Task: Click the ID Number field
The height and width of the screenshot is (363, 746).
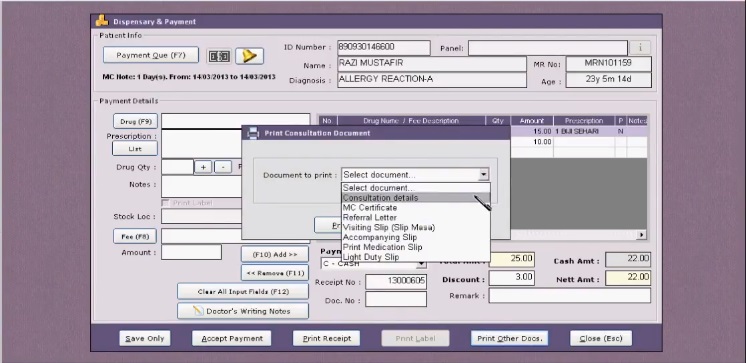Action: 383,48
